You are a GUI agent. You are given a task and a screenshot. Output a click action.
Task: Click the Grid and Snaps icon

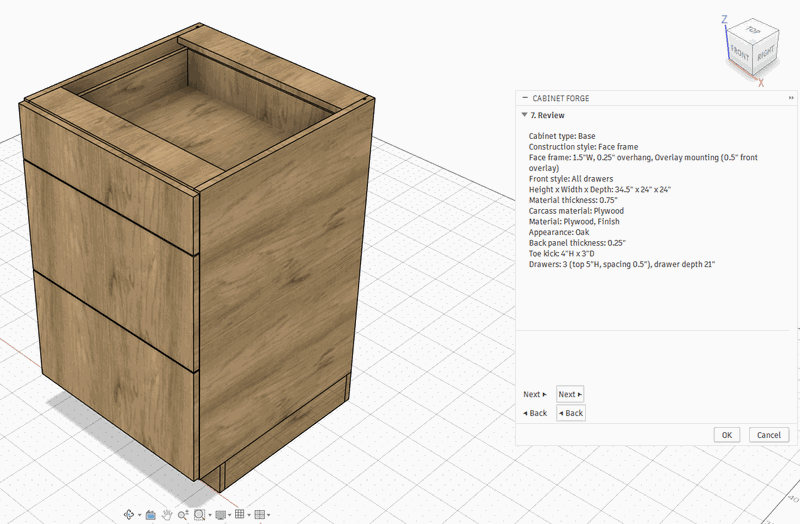pyautogui.click(x=239, y=514)
